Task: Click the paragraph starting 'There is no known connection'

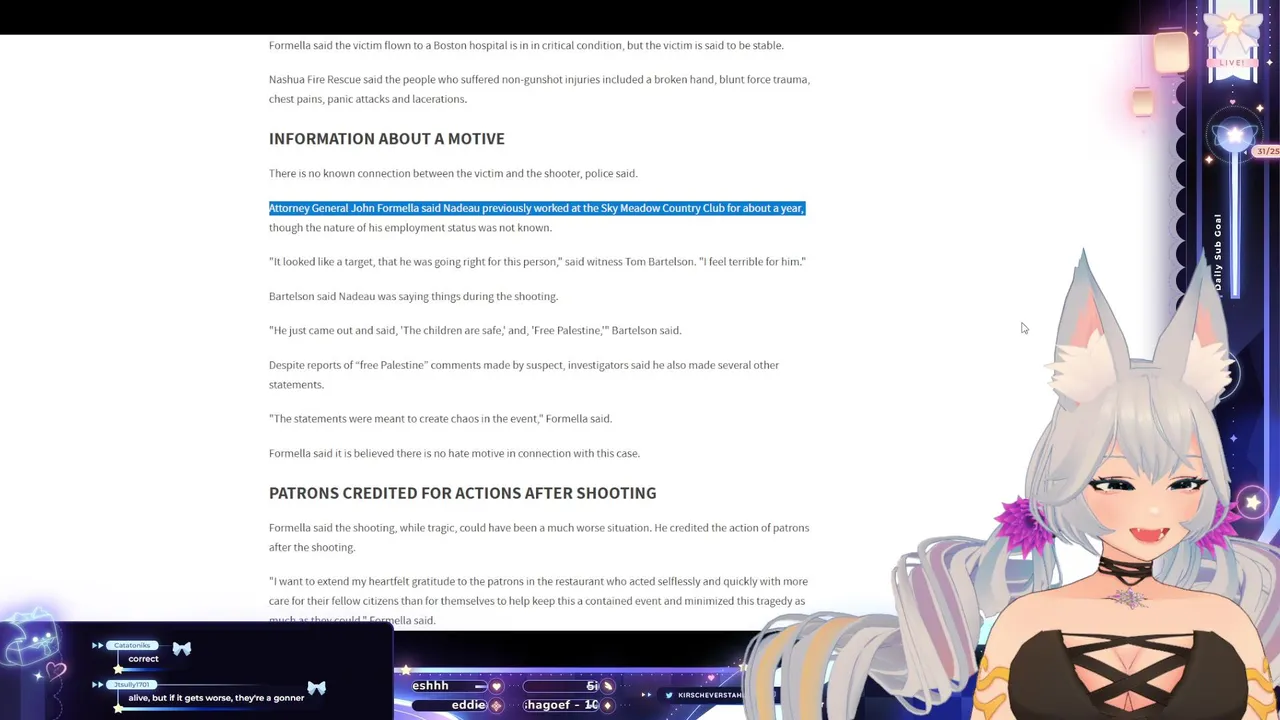Action: pos(453,174)
